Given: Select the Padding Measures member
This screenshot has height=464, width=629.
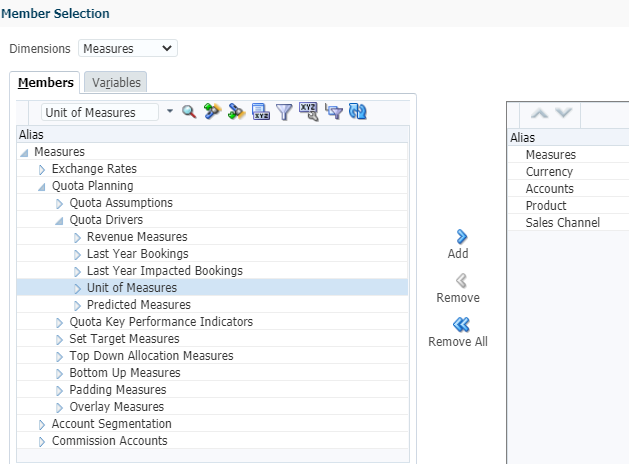Looking at the screenshot, I should (118, 390).
